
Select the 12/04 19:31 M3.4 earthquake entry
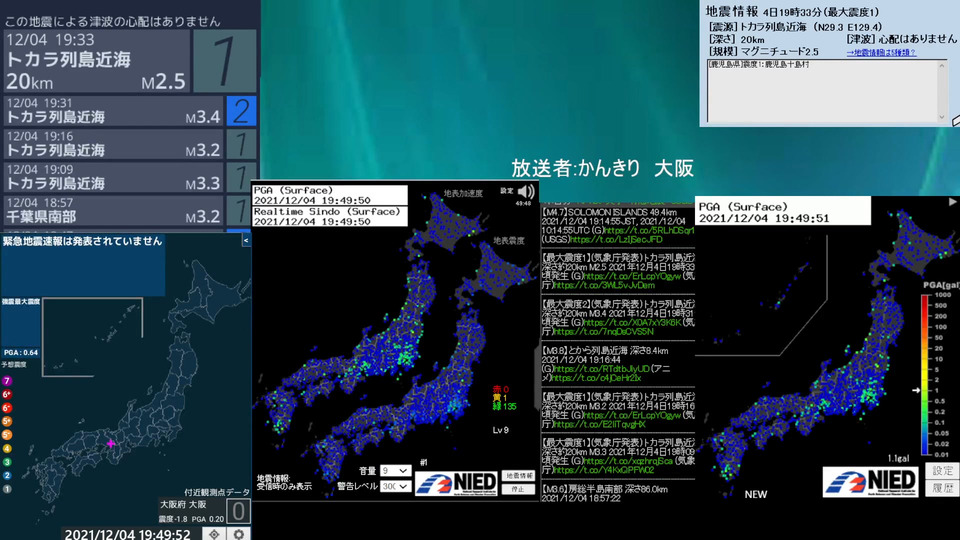click(x=113, y=111)
